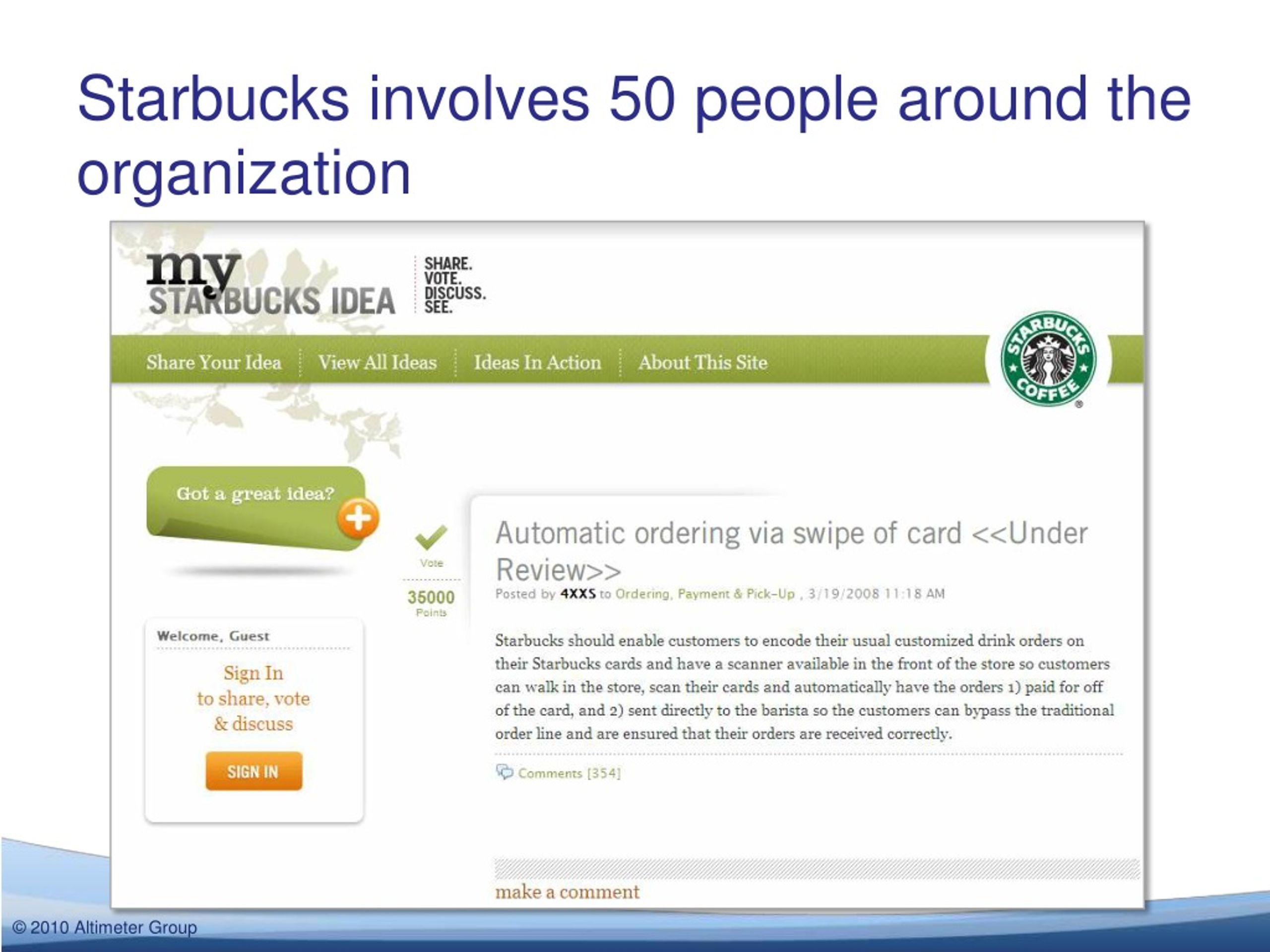Click the Starbucks Coffee round logo
1270x952 pixels.
(1048, 360)
